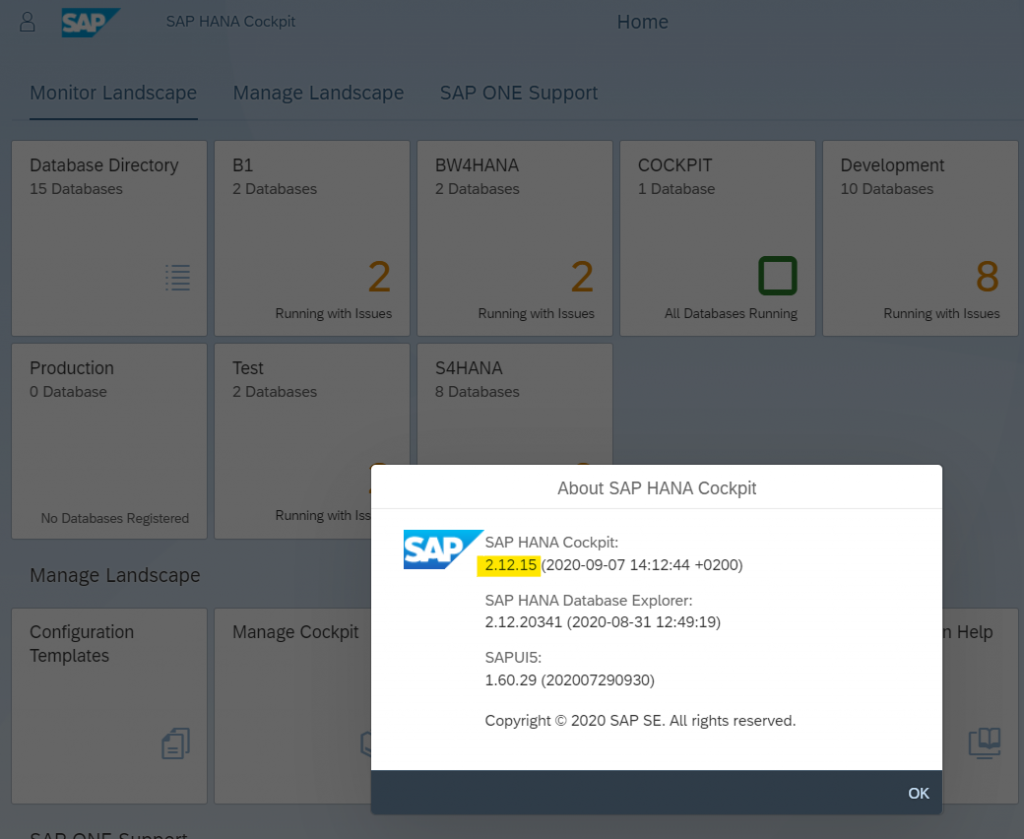This screenshot has width=1024, height=839.
Task: Click the Copyright 2020 SAP SE line
Action: pos(640,721)
